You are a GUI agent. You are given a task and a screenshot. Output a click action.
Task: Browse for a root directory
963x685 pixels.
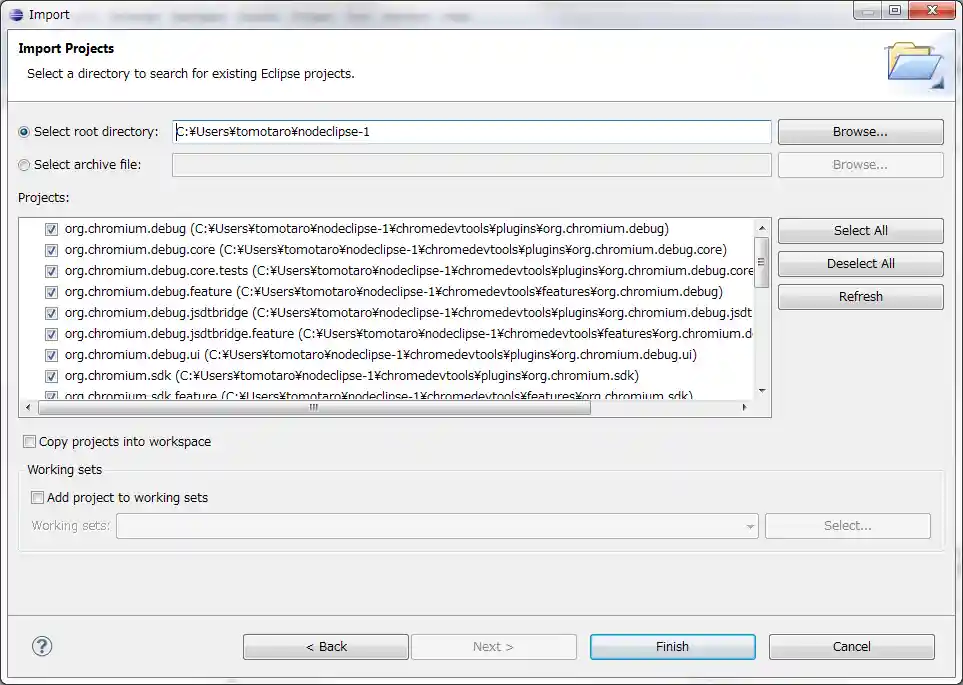pos(859,131)
